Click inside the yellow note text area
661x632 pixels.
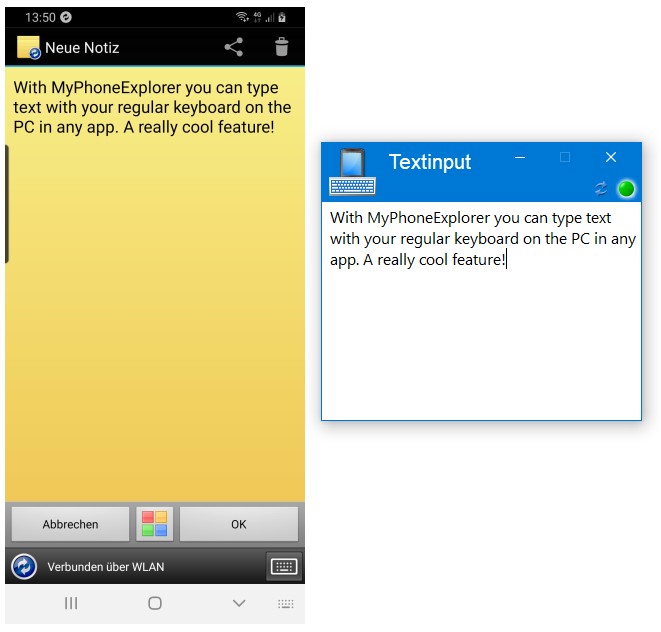tap(155, 285)
